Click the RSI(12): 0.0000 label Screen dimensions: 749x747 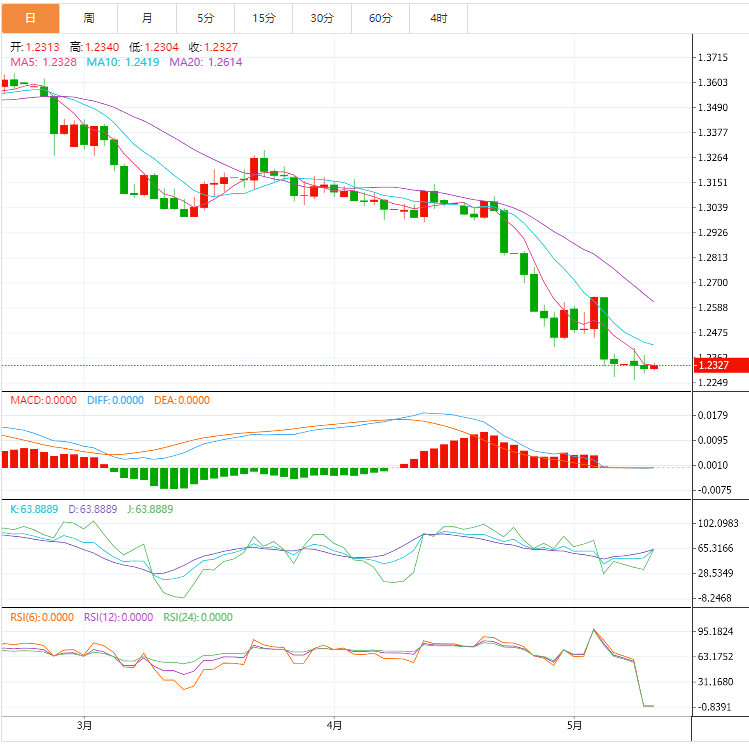coord(118,617)
